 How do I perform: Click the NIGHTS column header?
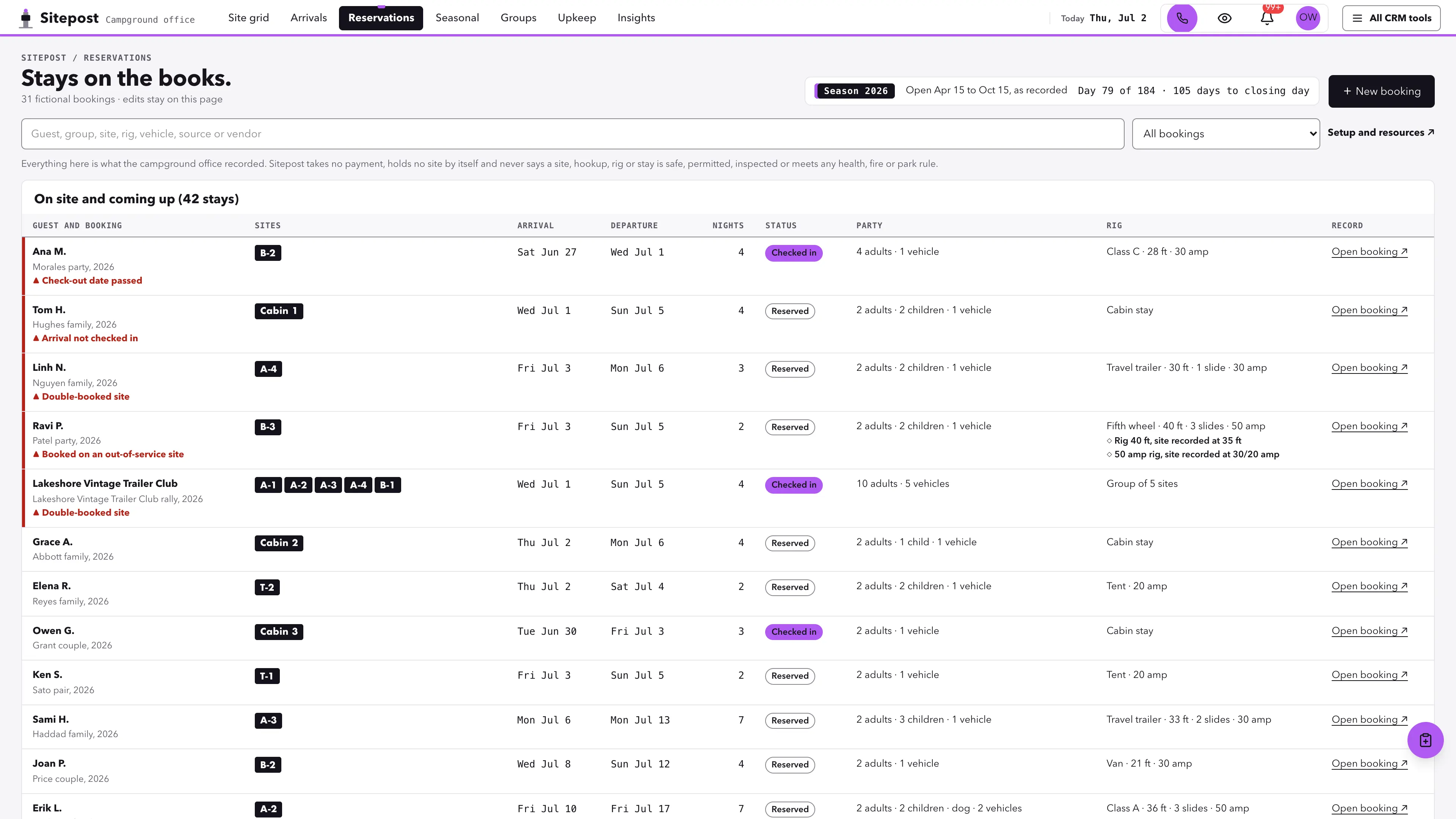(728, 226)
